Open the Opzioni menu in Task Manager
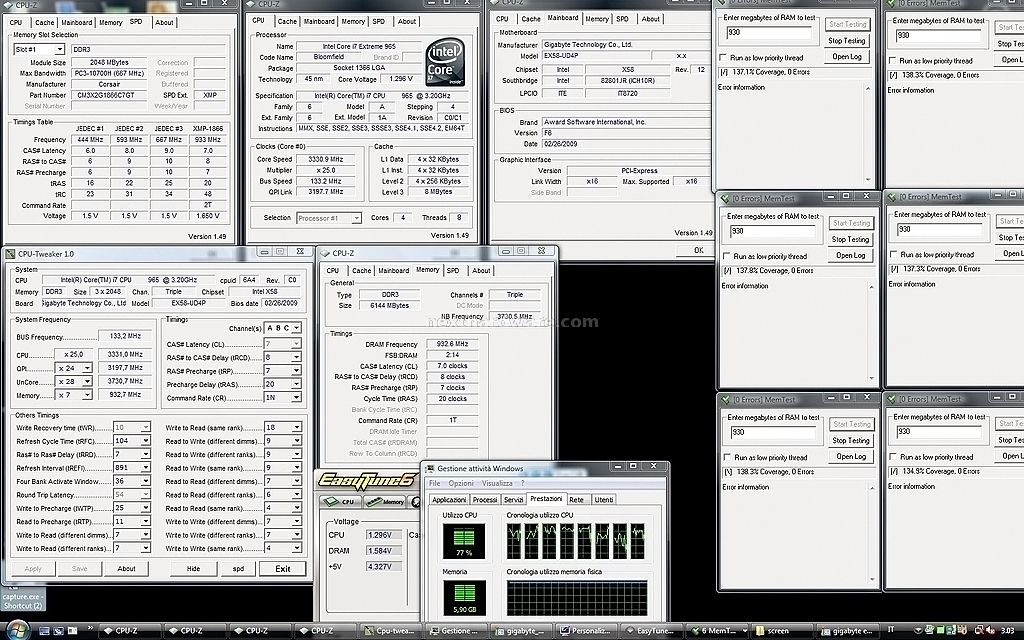The width and height of the screenshot is (1024, 640). [x=460, y=483]
